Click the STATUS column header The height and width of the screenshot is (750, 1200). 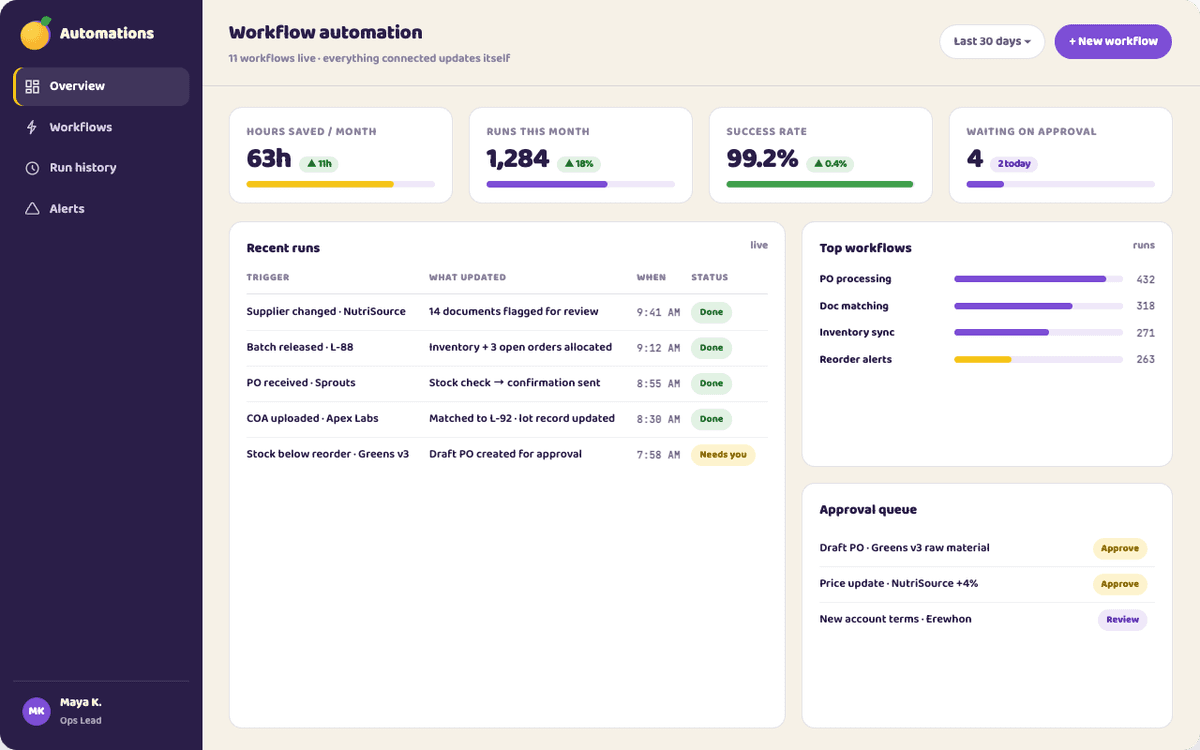[x=710, y=278]
